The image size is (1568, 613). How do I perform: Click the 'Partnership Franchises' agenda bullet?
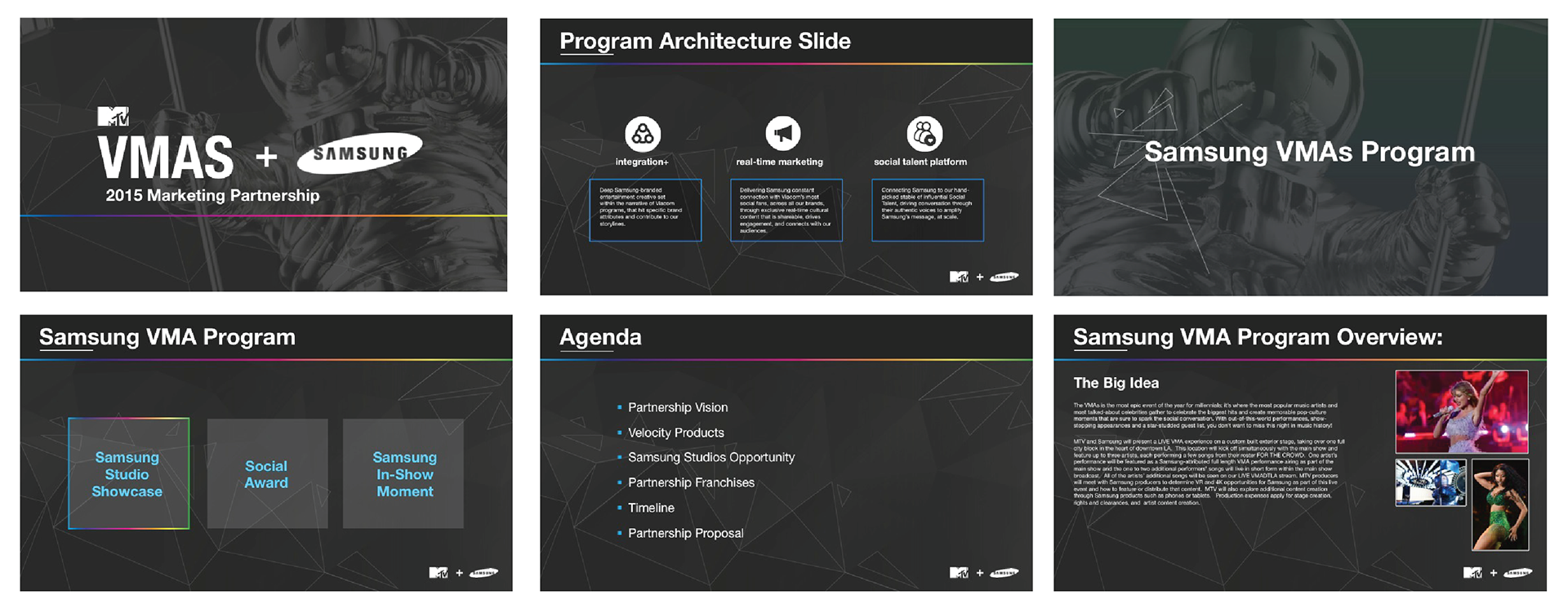tap(691, 482)
